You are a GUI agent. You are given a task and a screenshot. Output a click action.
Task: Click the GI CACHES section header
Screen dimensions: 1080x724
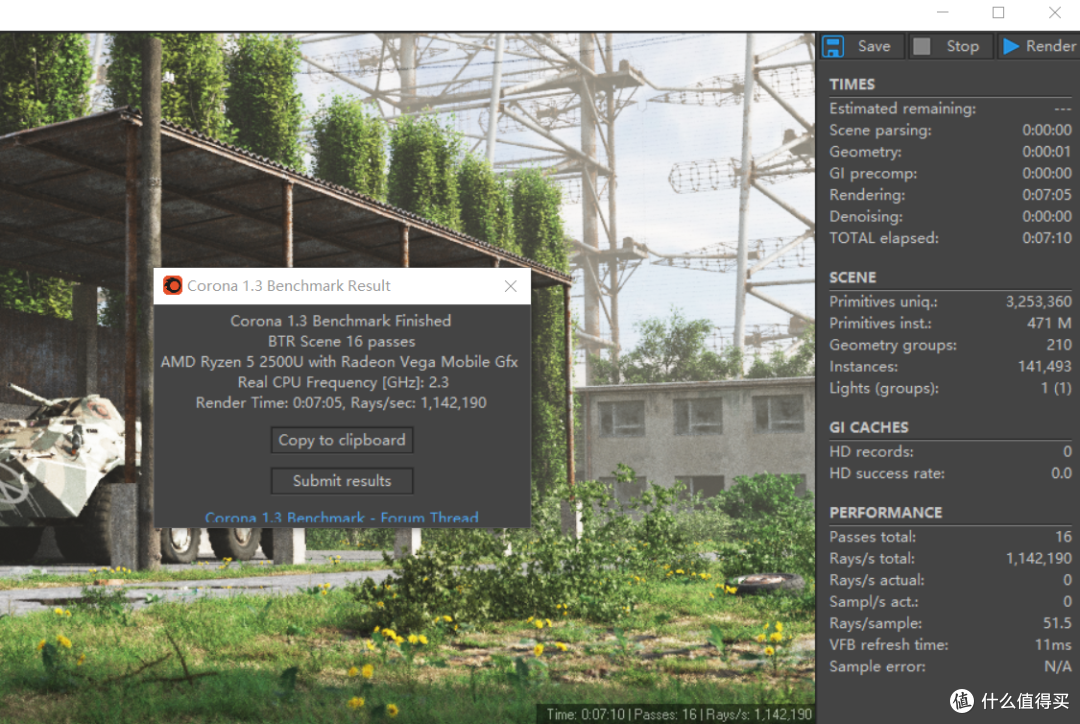coord(869,427)
